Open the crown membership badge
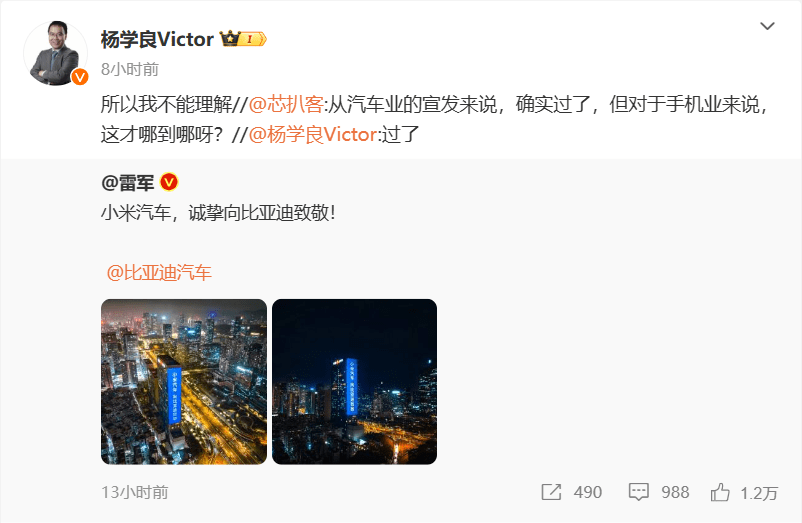802x523 pixels. click(243, 39)
